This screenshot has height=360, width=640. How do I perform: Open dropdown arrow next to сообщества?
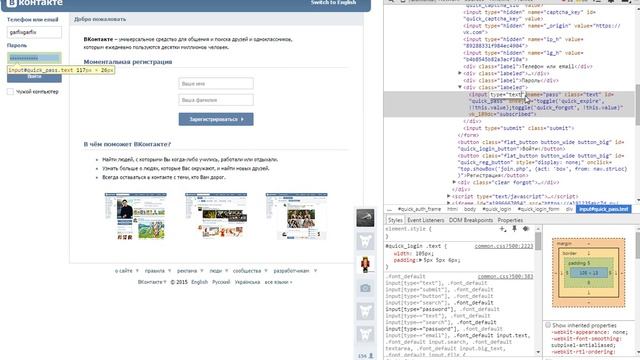[266, 271]
